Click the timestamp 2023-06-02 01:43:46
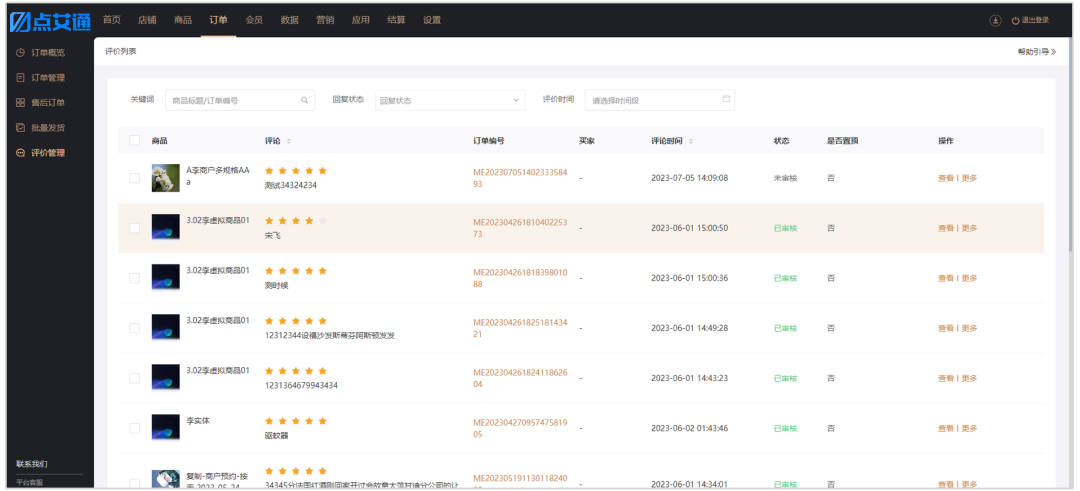The width and height of the screenshot is (1080, 491). coord(689,428)
